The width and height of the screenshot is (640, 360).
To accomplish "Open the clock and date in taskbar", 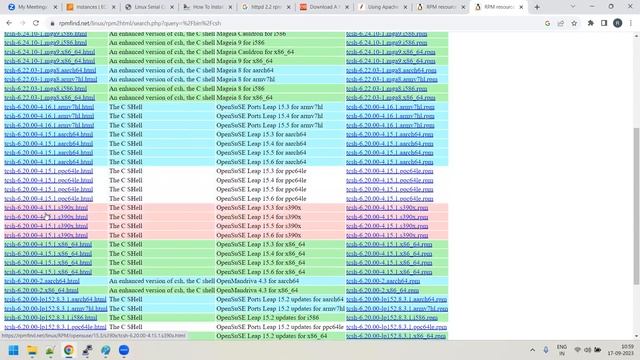I will [620, 350].
